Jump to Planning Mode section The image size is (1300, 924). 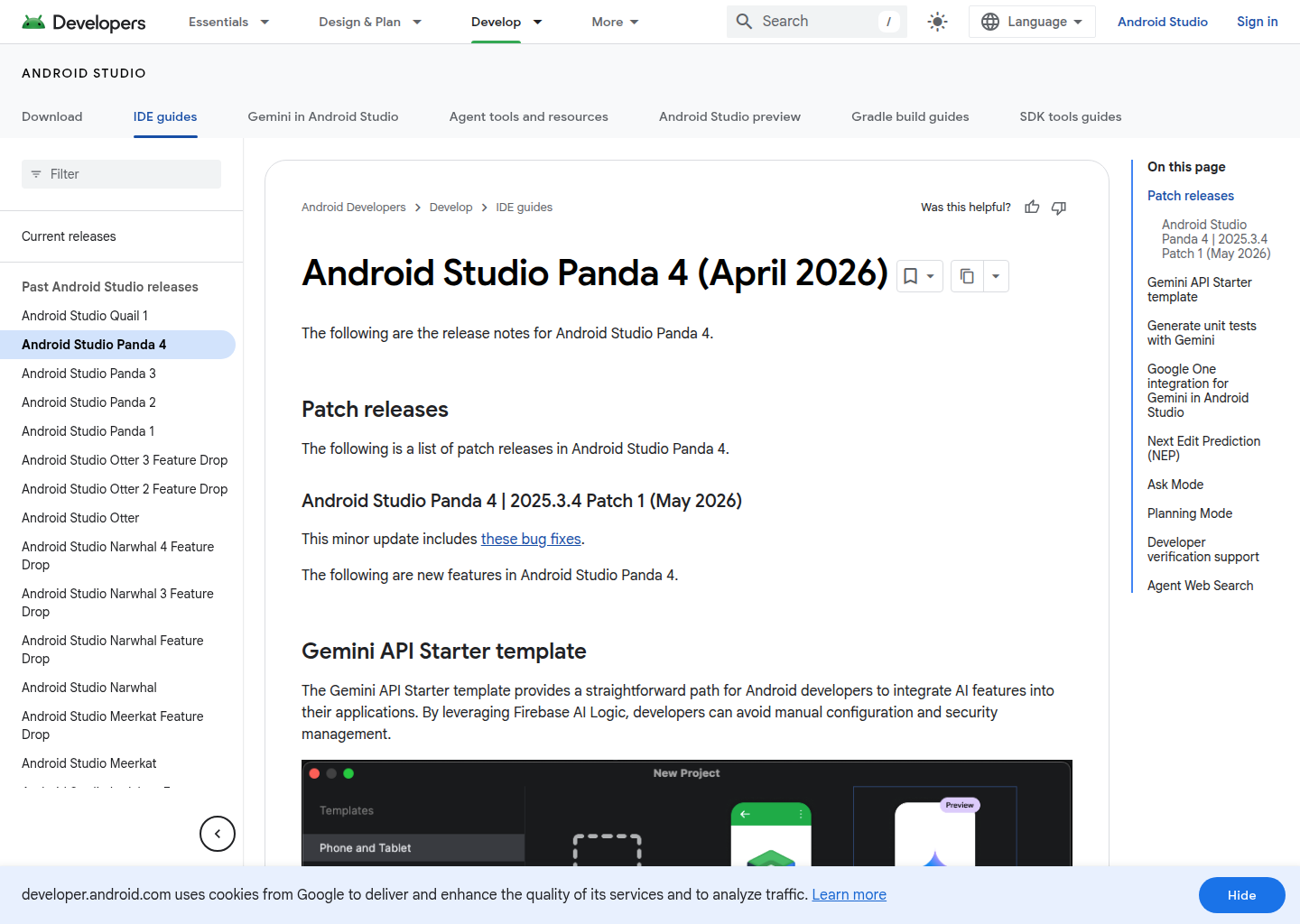(x=1190, y=513)
